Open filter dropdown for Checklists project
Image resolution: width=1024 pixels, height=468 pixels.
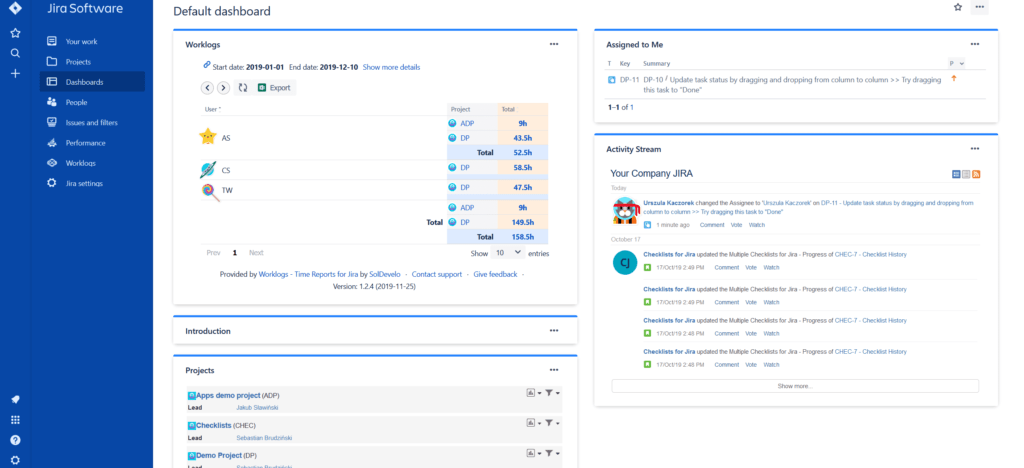552,423
